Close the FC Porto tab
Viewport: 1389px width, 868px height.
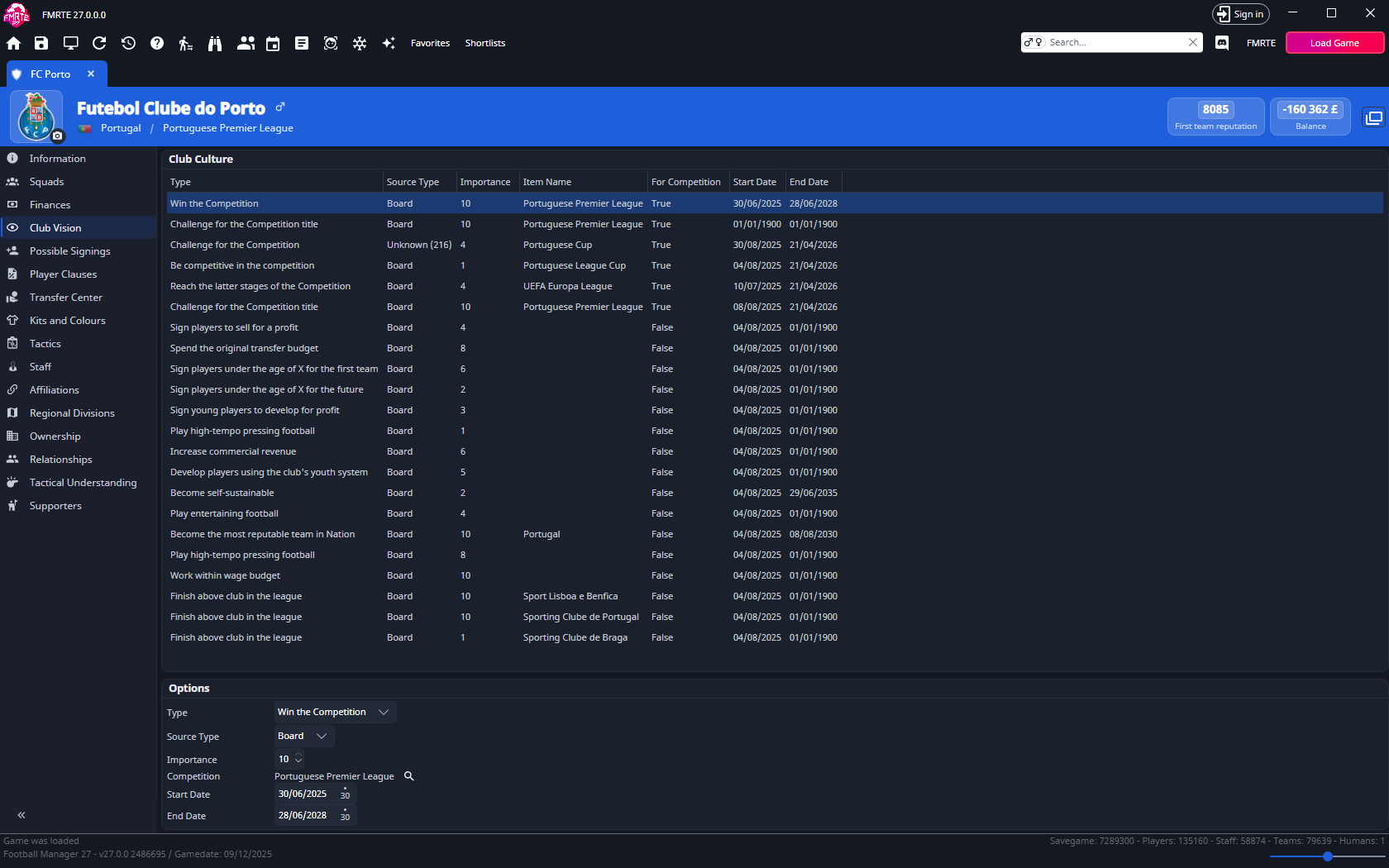click(91, 74)
